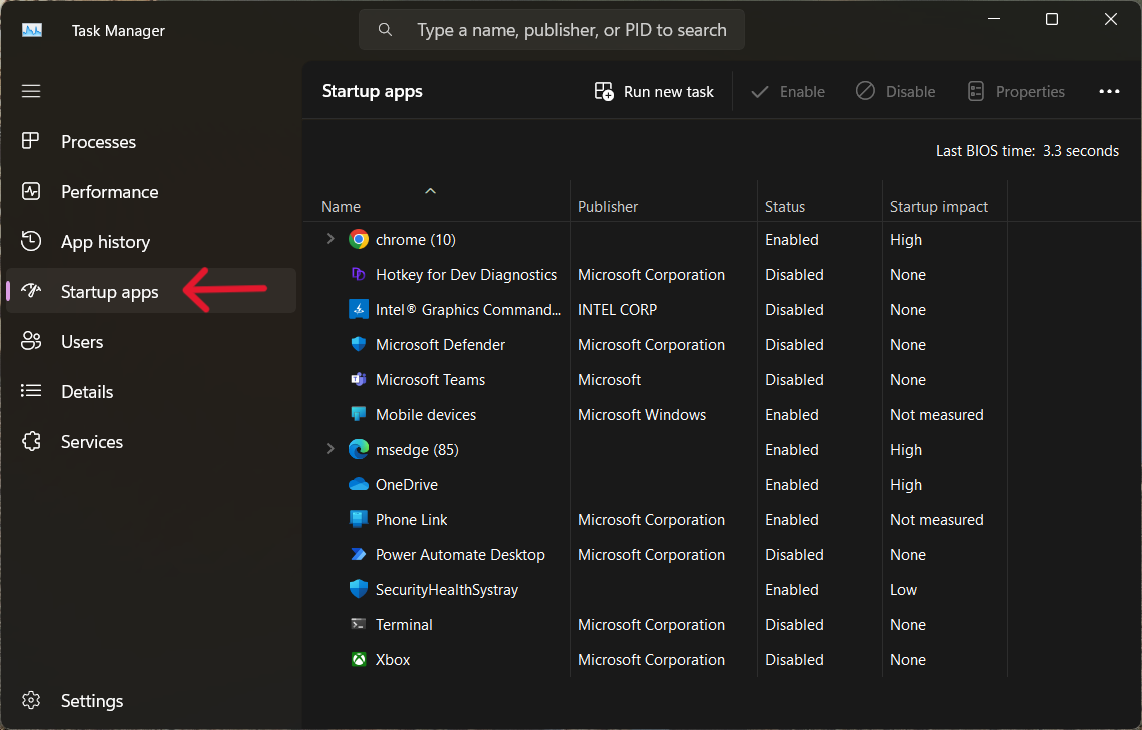Select the Xbox startup app icon

point(359,659)
